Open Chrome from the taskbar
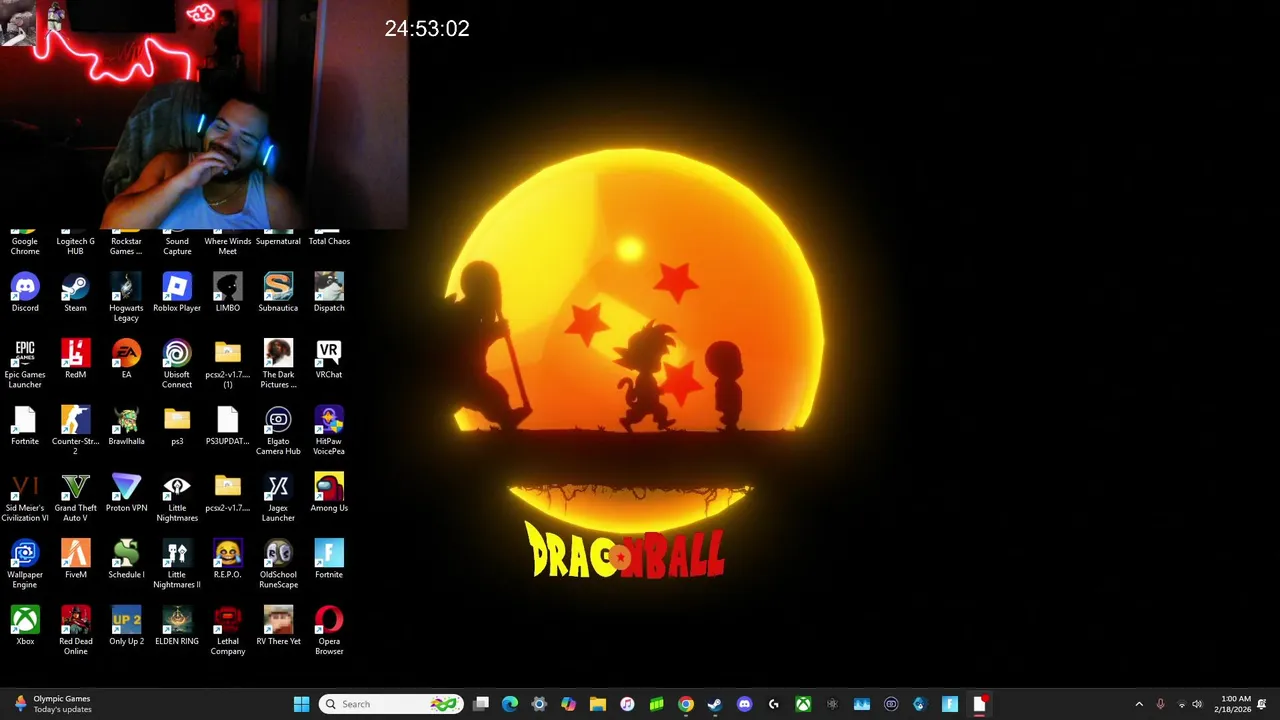This screenshot has width=1280, height=720. (686, 704)
